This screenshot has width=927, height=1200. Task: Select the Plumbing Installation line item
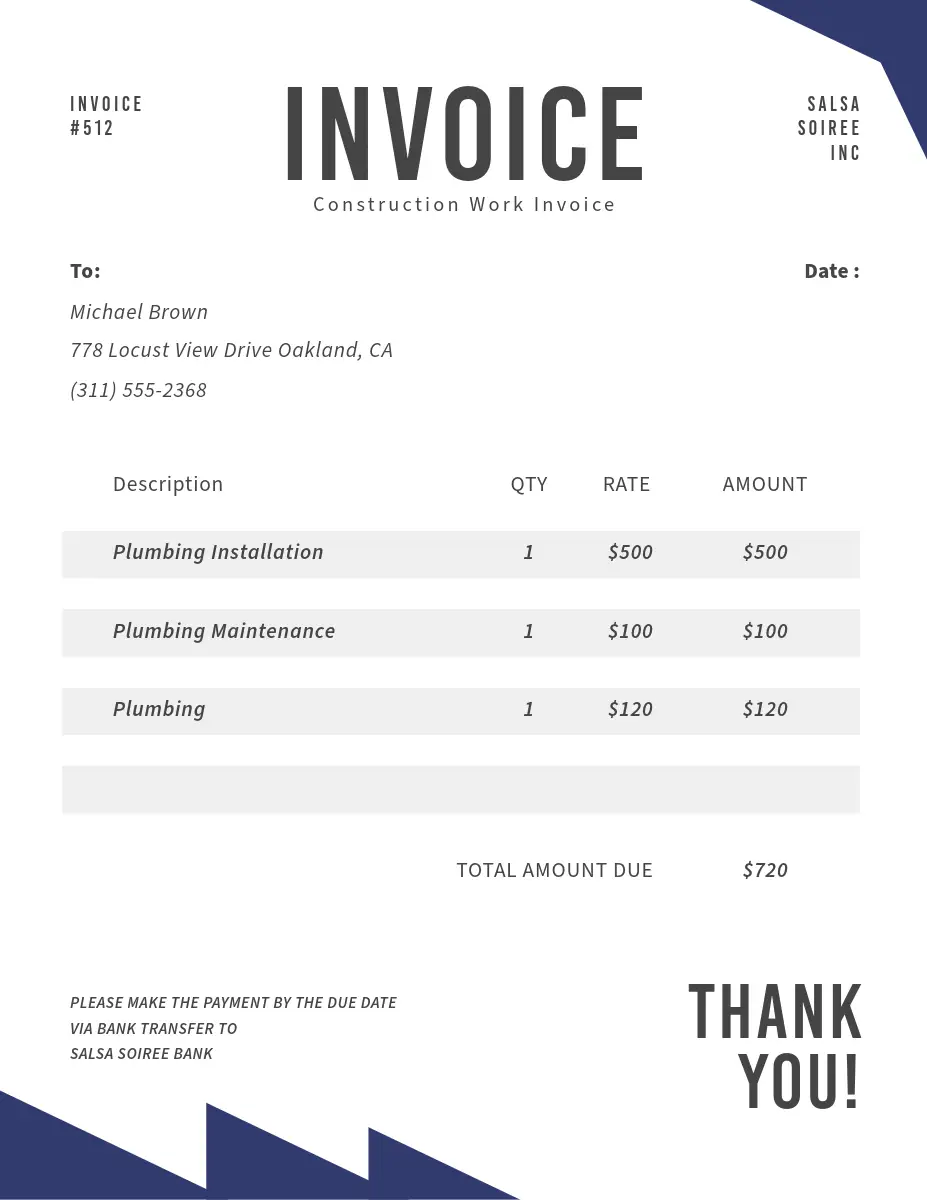[x=218, y=552]
